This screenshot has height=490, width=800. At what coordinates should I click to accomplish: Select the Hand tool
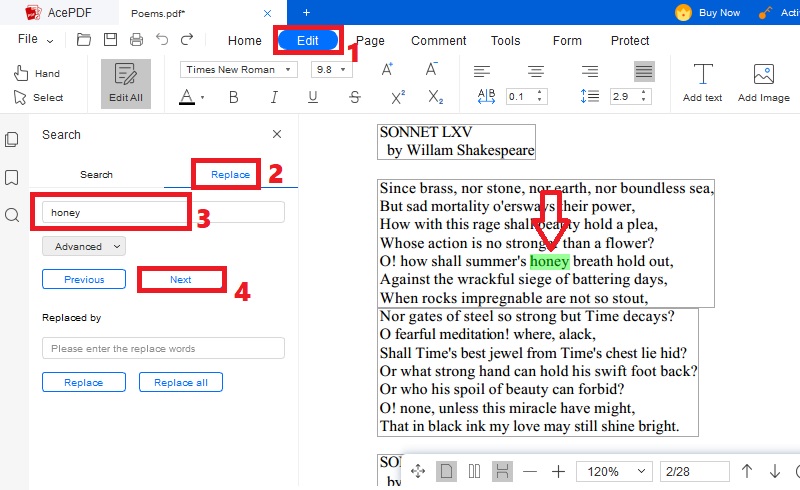pos(37,74)
